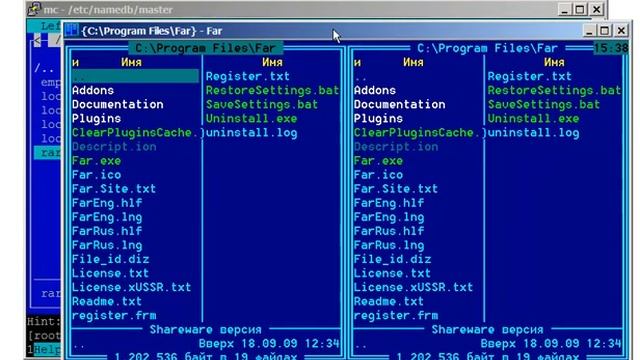Select FarRus.lng in right panel

(x=389, y=245)
